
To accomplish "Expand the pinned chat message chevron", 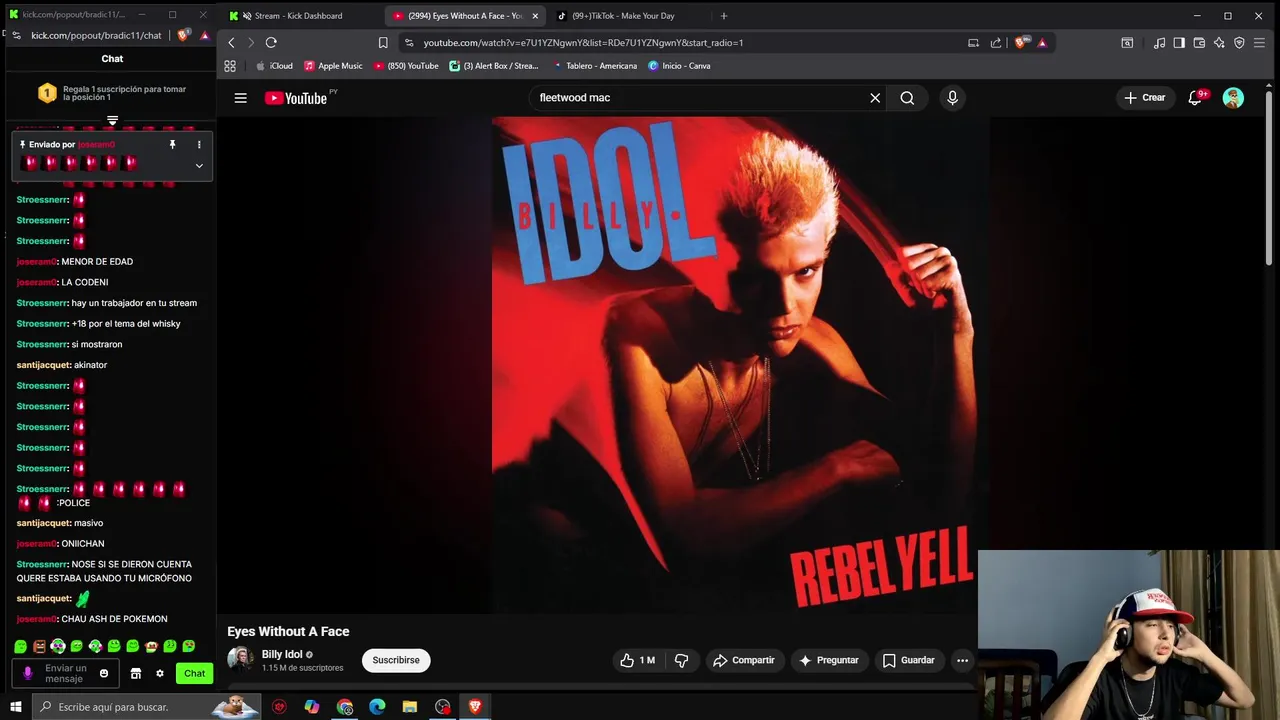I will [x=199, y=166].
